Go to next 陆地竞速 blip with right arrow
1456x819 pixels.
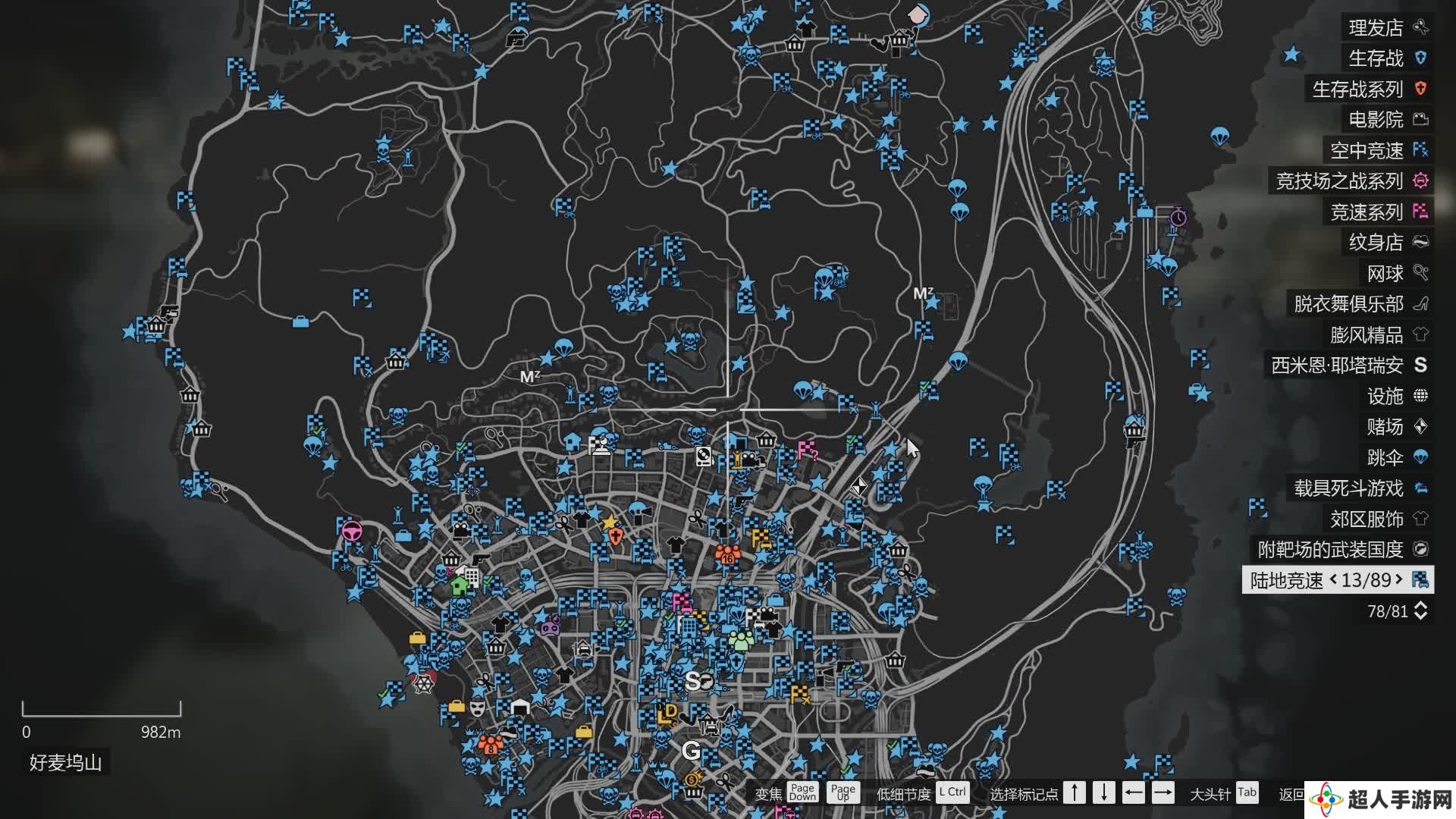[1399, 580]
